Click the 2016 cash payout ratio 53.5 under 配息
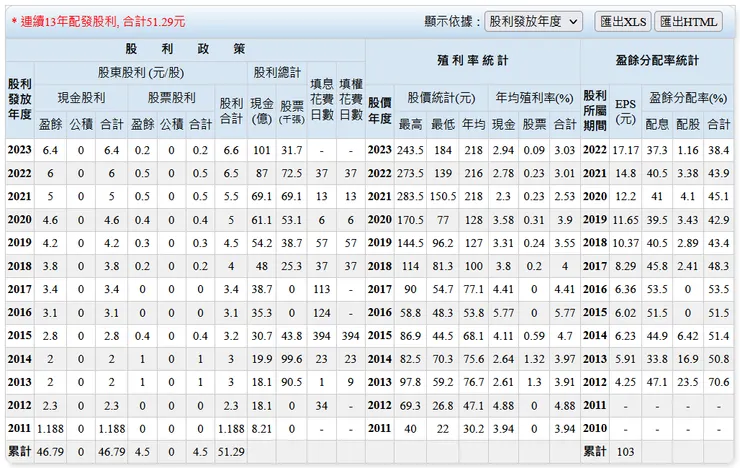The height and width of the screenshot is (468, 740). (657, 290)
